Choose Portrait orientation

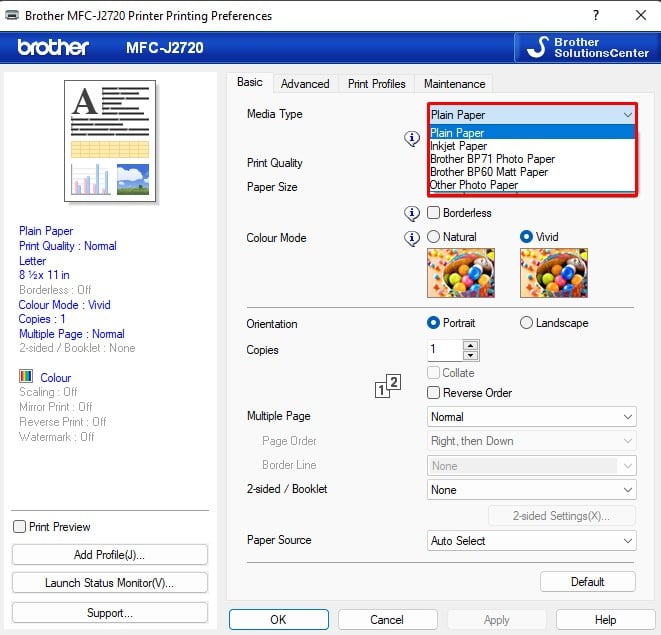433,323
